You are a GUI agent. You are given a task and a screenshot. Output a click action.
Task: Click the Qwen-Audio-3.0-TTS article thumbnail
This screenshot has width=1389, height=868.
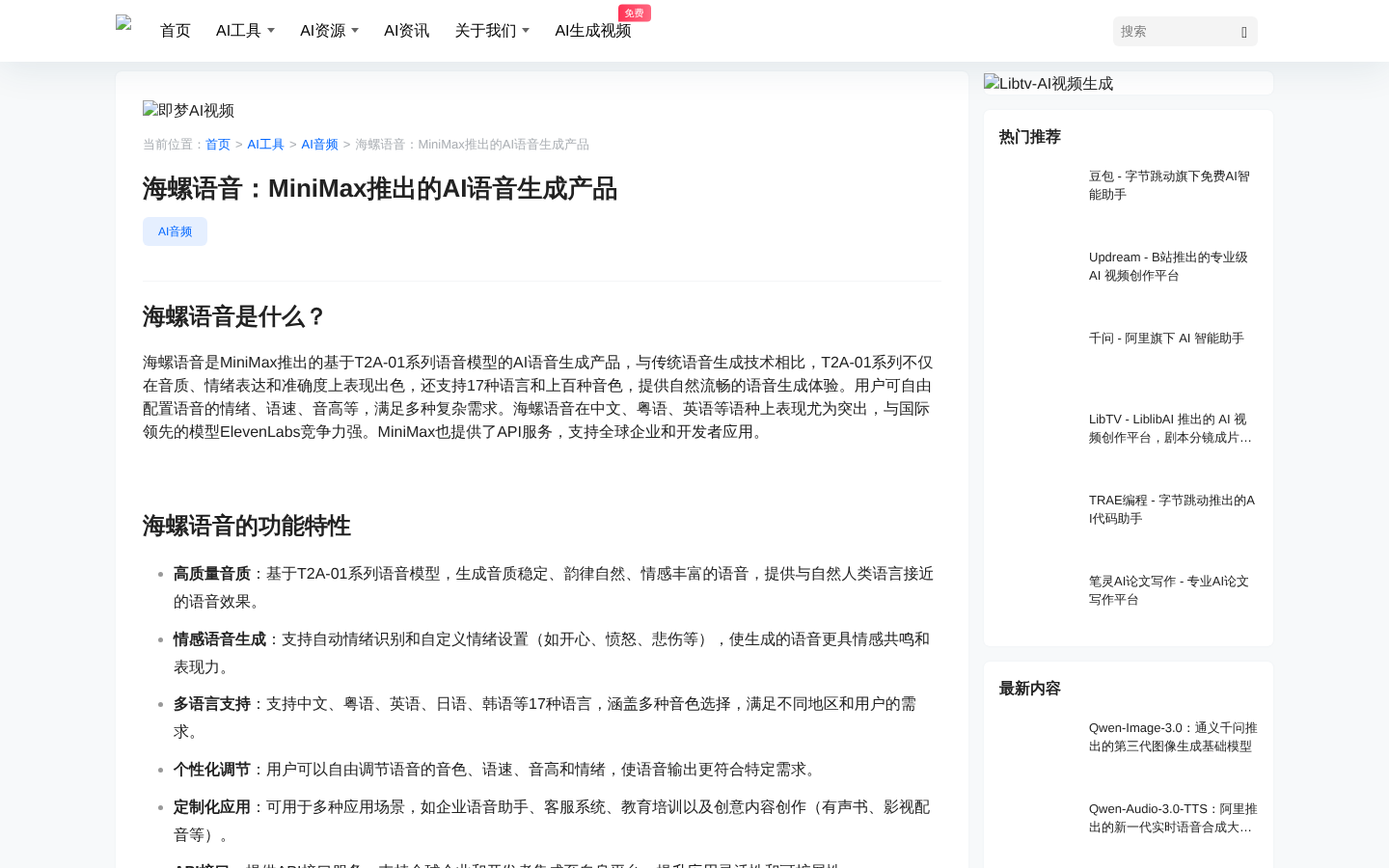(1038, 829)
